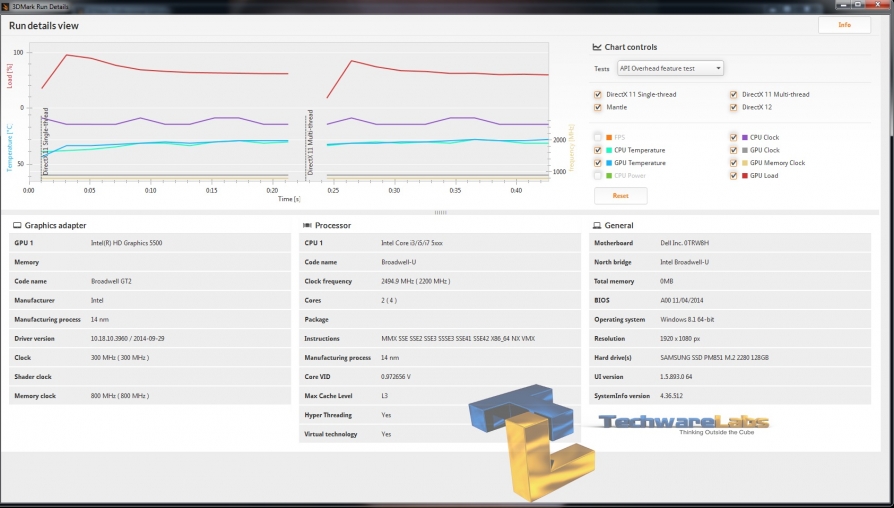This screenshot has height=508, width=894.
Task: Click the '2 ( 4 )' cores value
Action: 389,300
